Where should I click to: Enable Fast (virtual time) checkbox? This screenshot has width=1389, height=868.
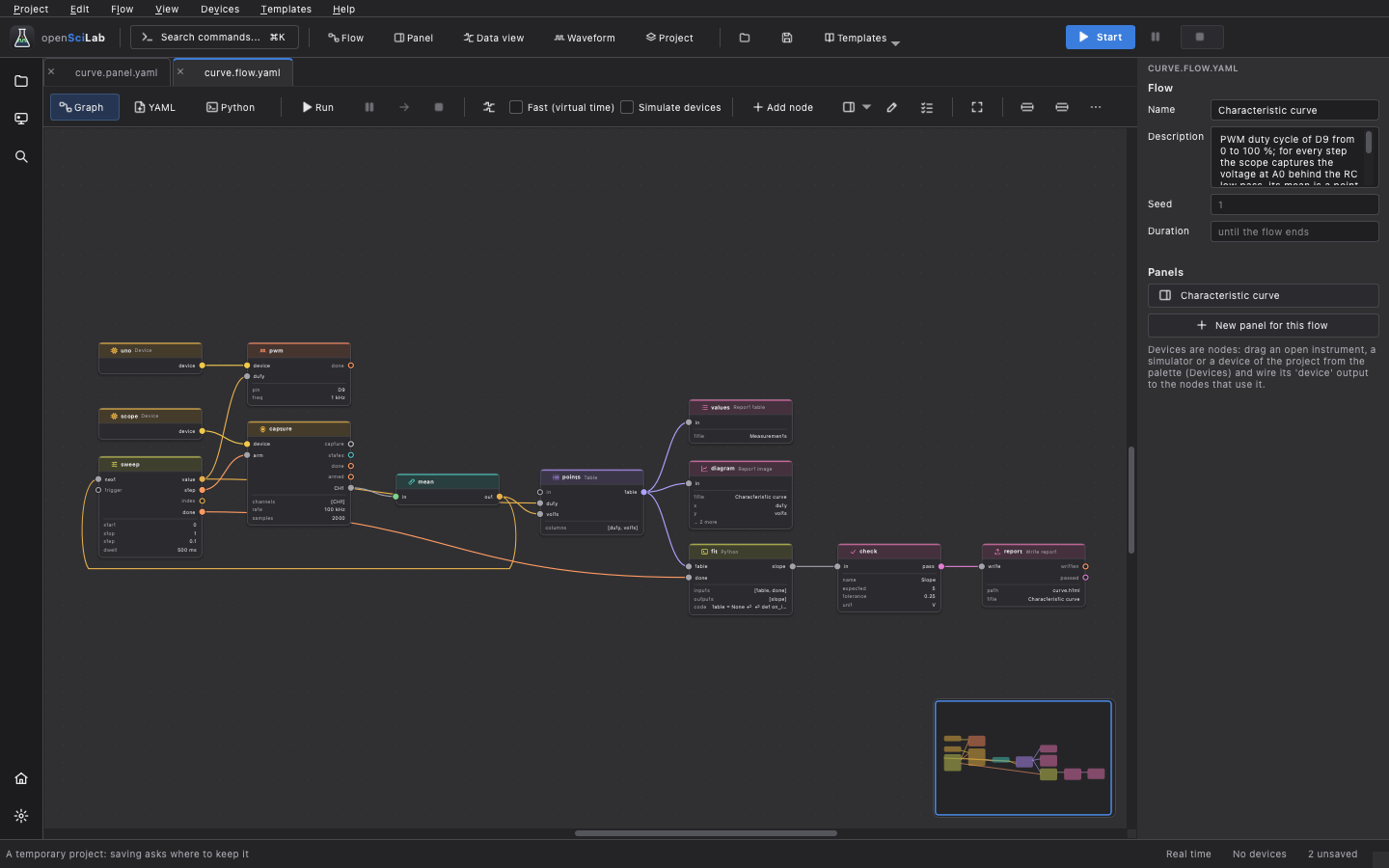[x=516, y=107]
